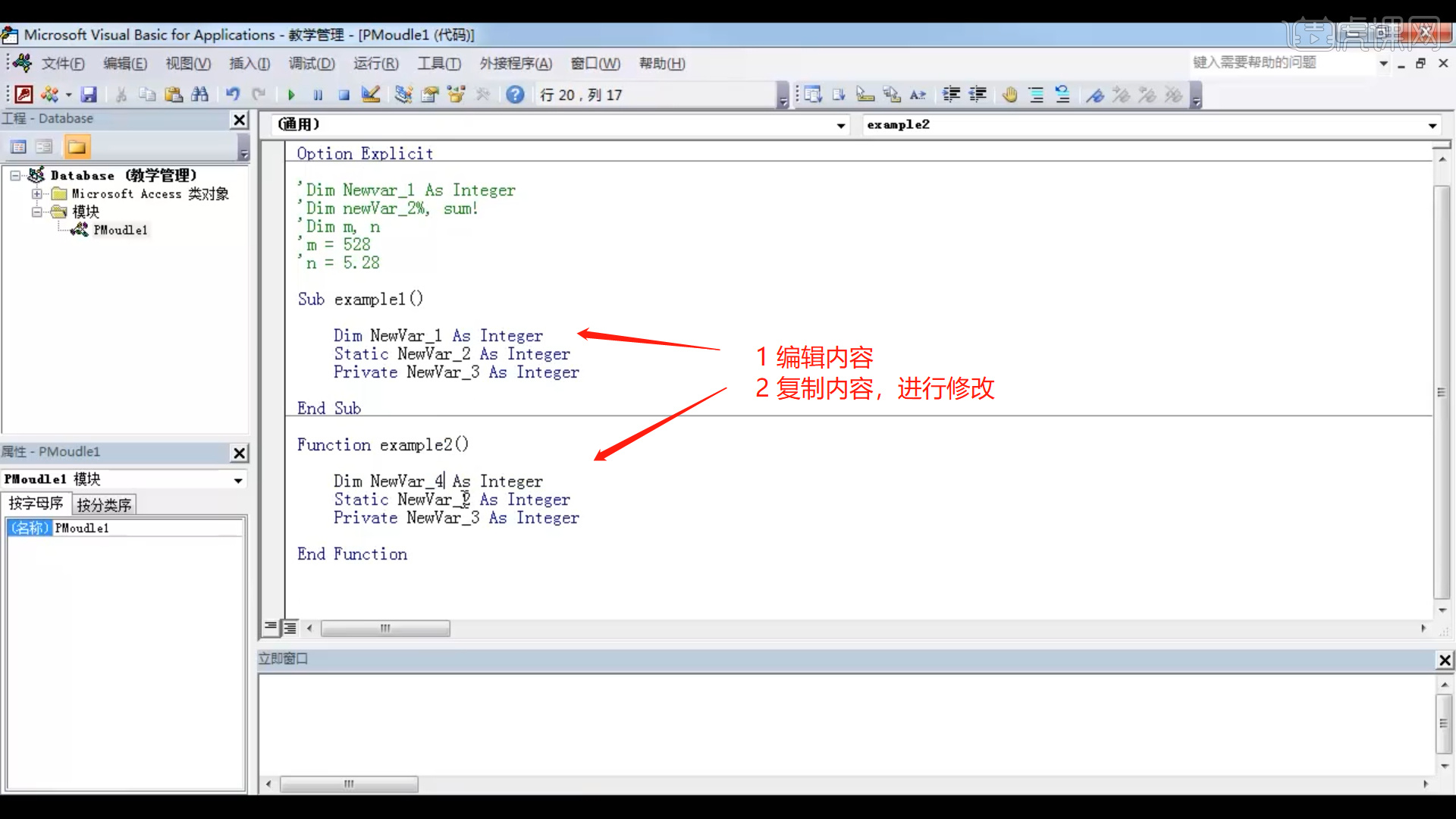Toggle Folders view in project panel
This screenshot has height=819, width=1456.
tap(77, 147)
